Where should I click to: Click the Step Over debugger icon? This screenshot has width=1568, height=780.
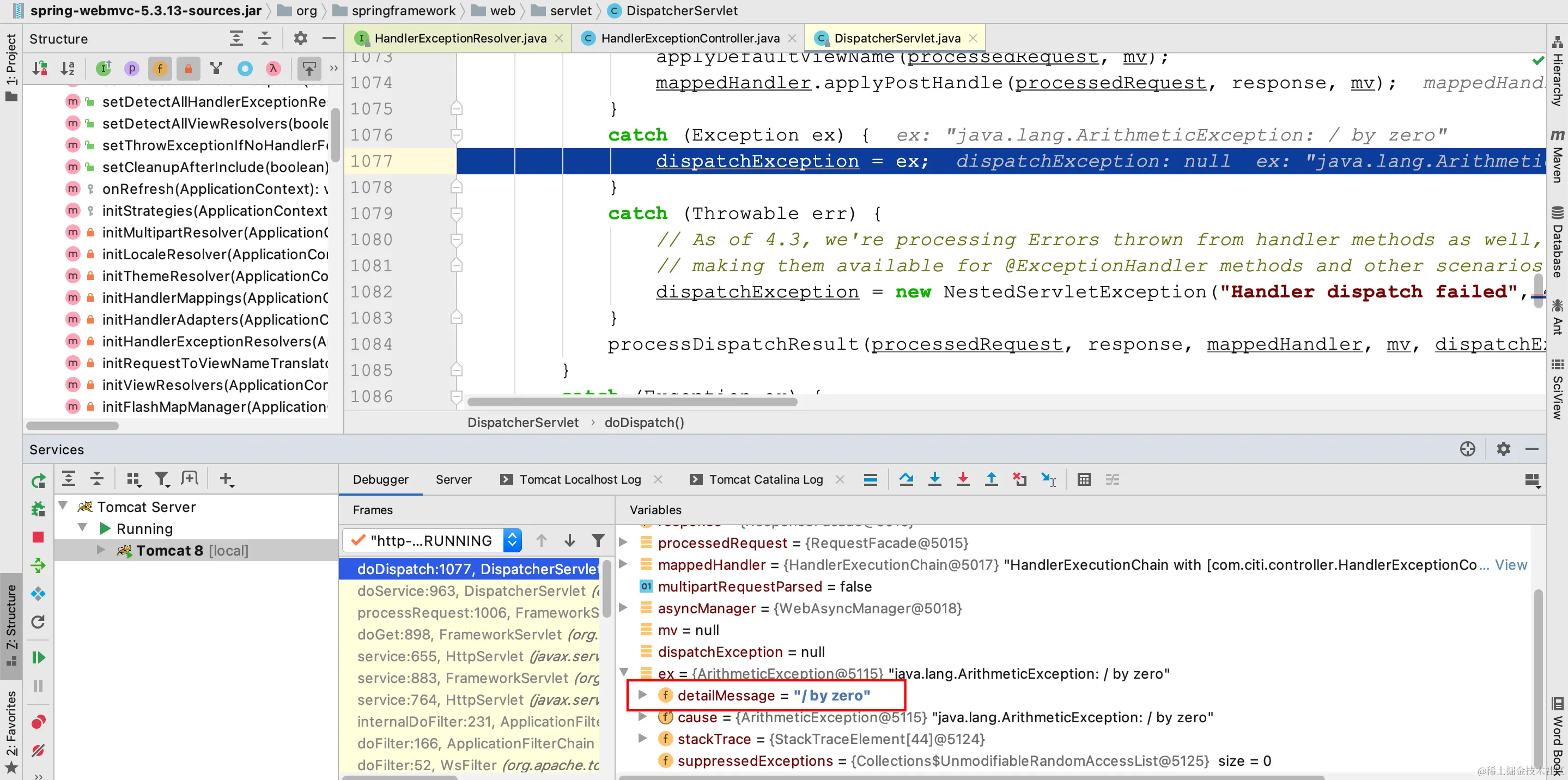click(905, 479)
